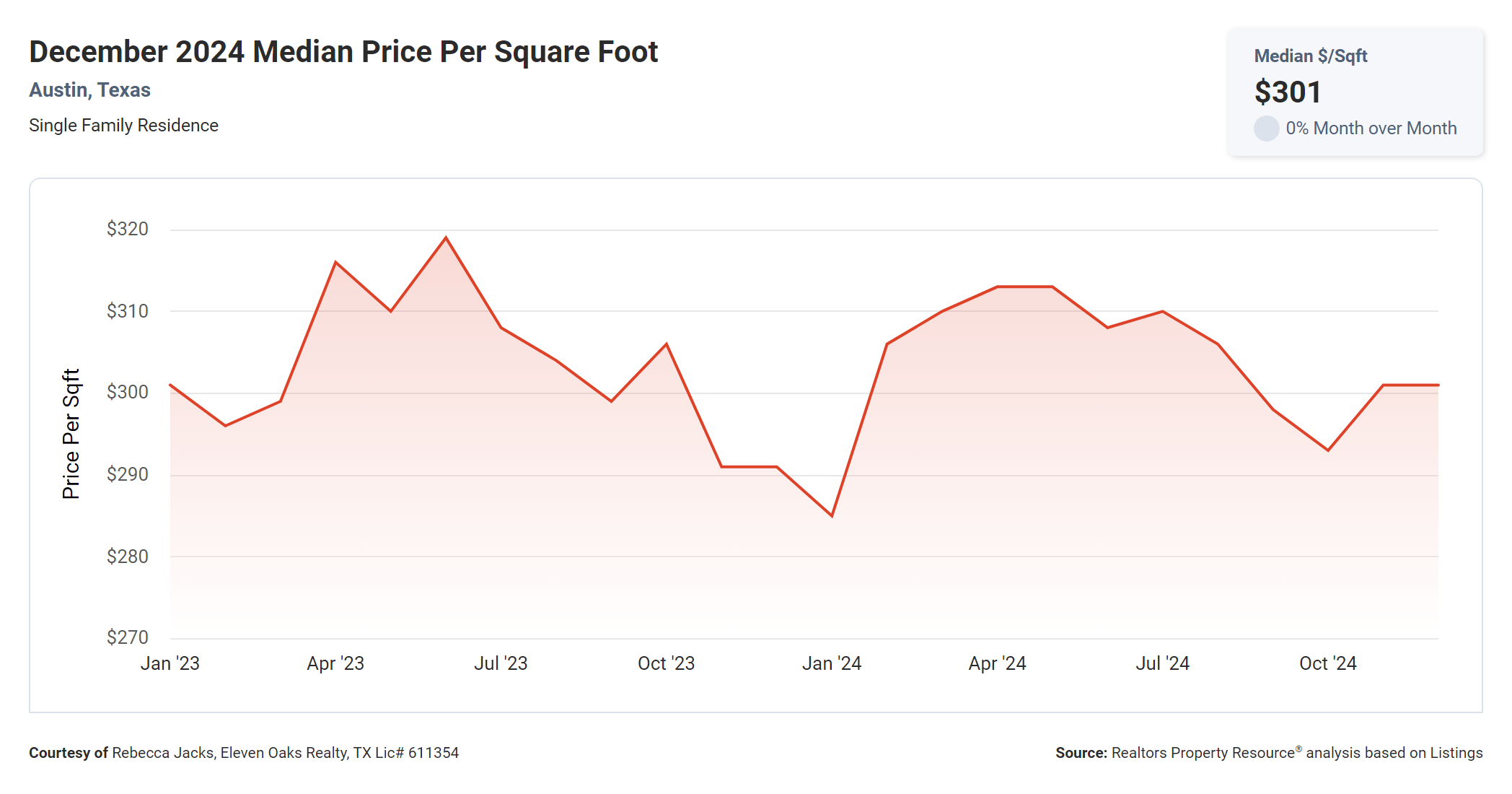
Task: Click the $301 median price value
Action: (x=1288, y=92)
